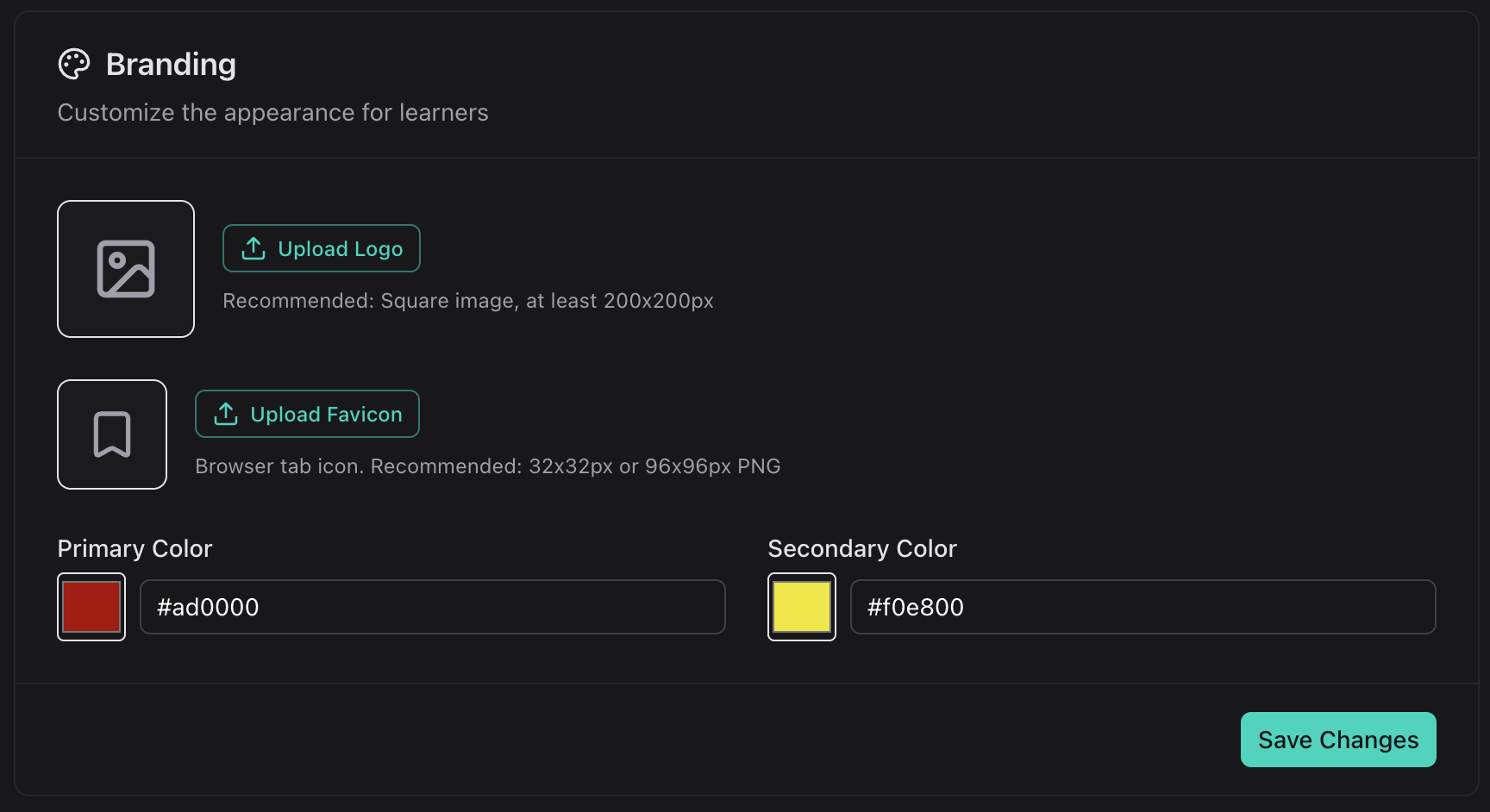
Task: Click the #f0e800 hex input field
Action: [1143, 607]
